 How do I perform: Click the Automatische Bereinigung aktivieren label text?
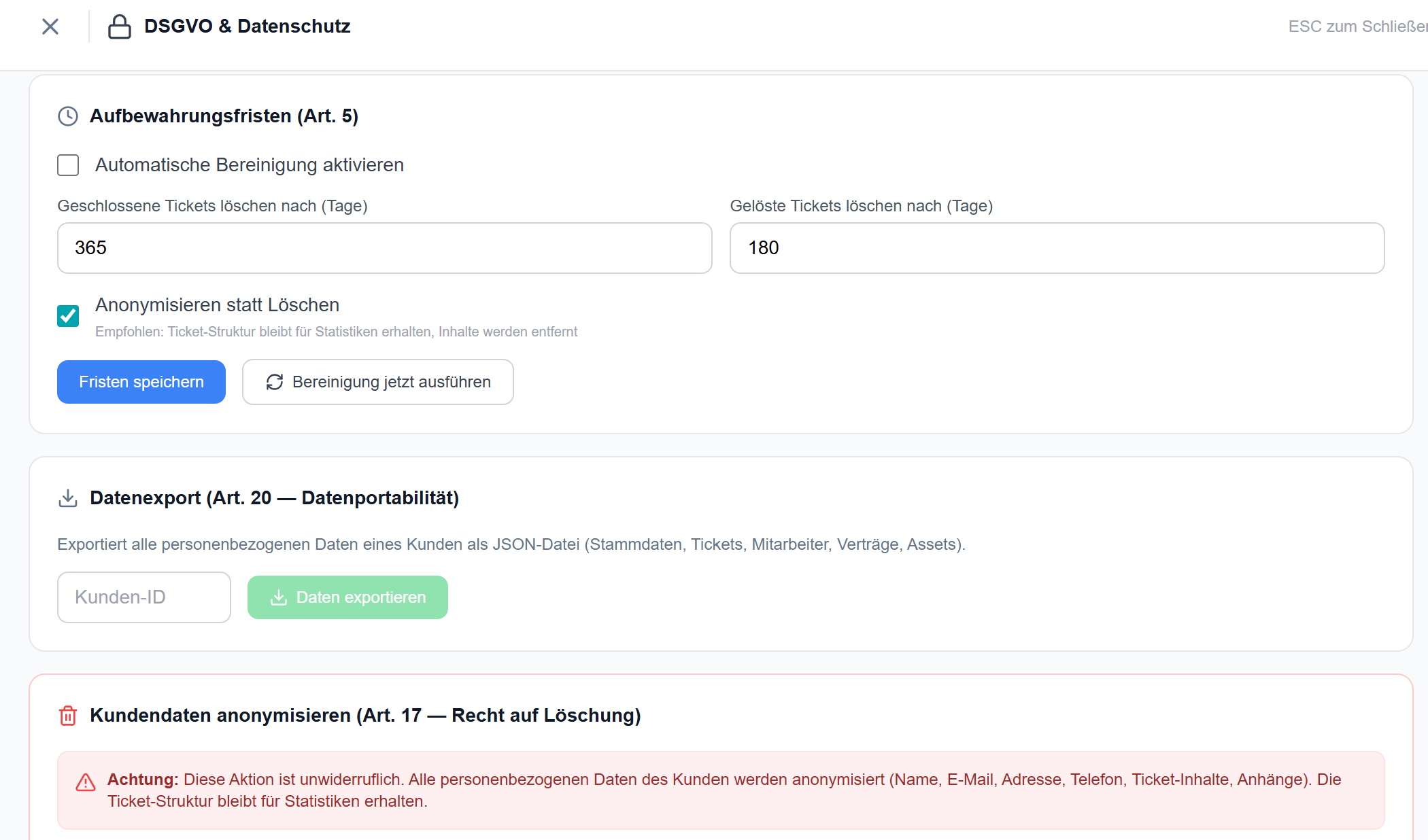(x=249, y=165)
